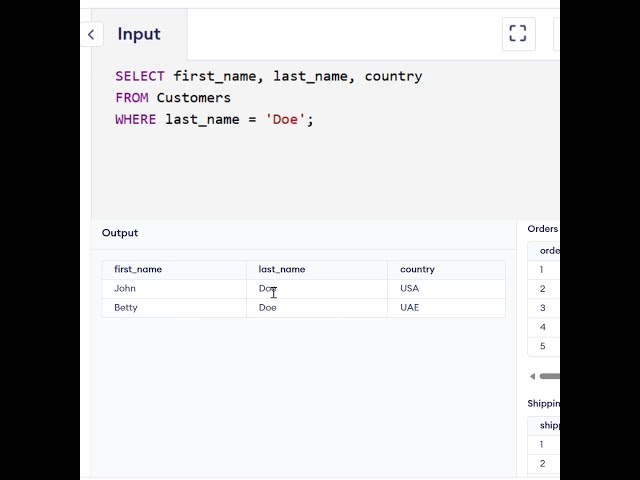
Task: Click the first_name column header
Action: click(174, 269)
